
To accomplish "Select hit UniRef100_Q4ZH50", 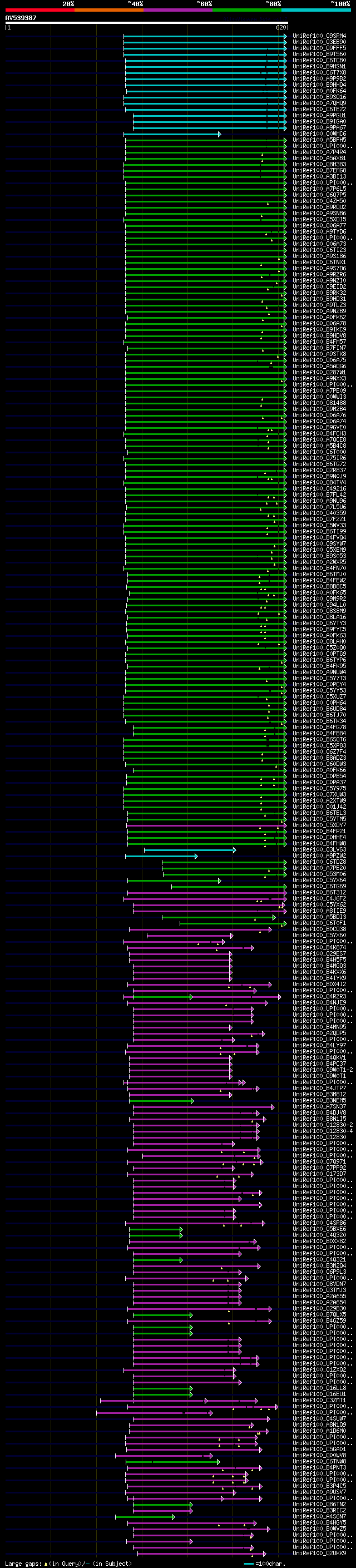I will click(x=319, y=201).
